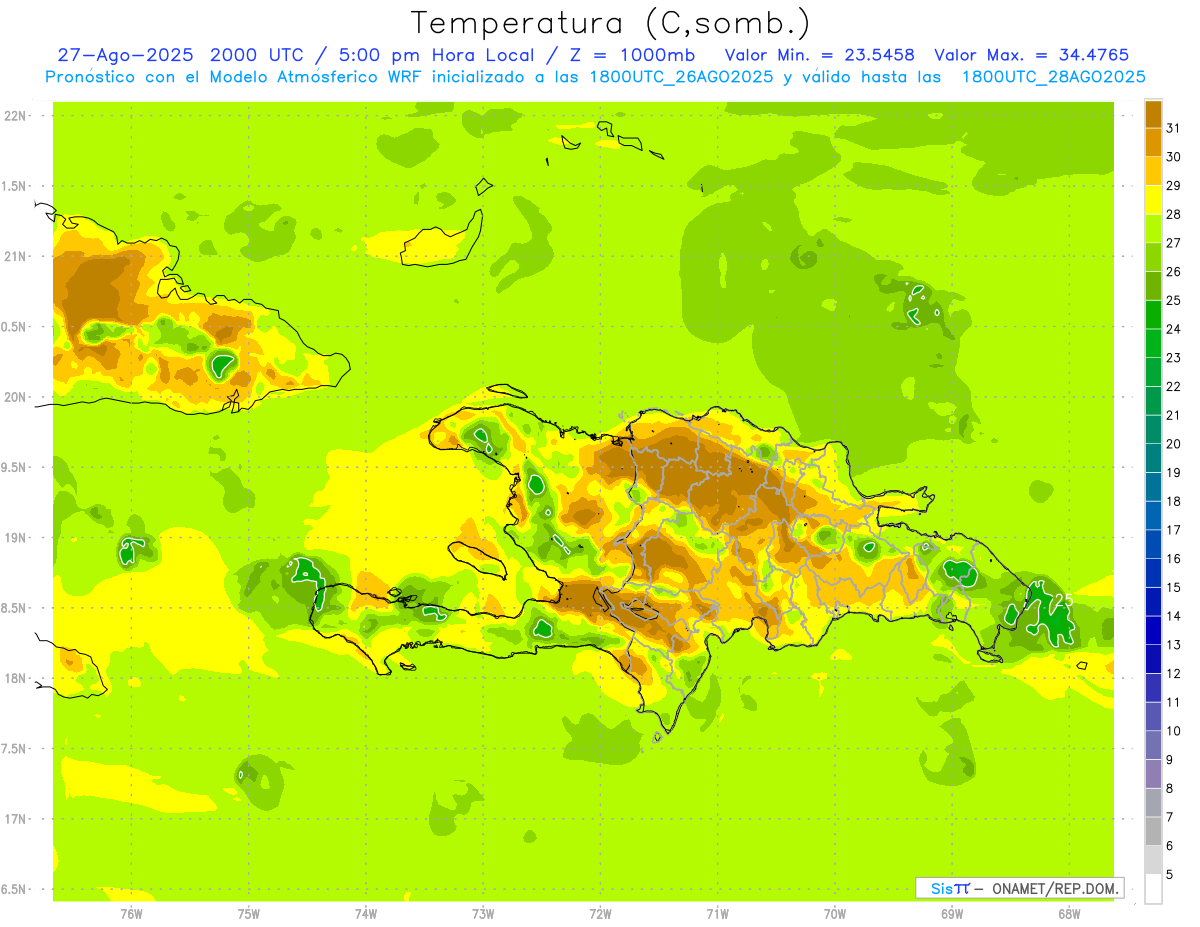Click the '25' contour label near 68W
1200x927 pixels.
tap(1065, 599)
